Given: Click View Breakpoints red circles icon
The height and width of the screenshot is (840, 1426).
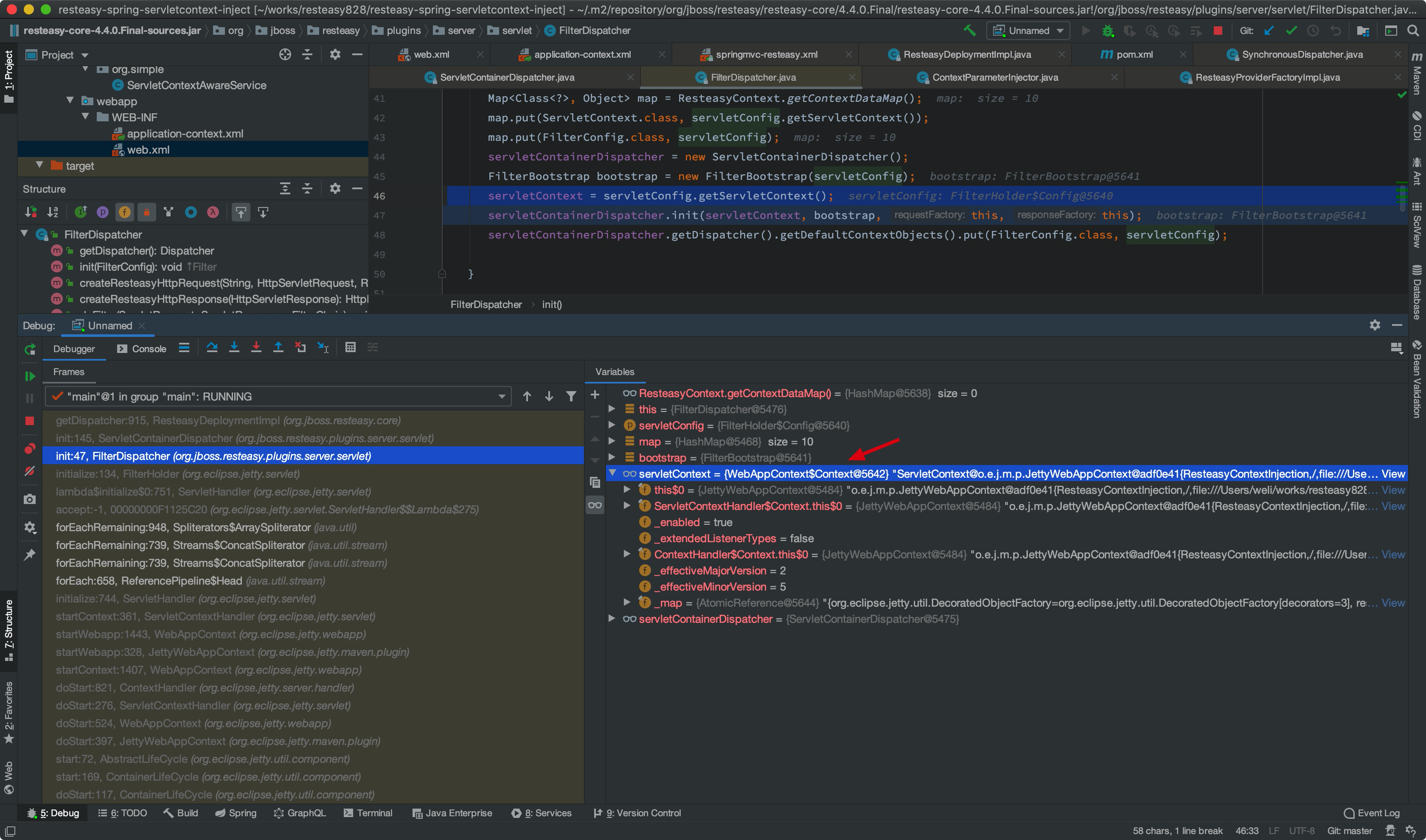Looking at the screenshot, I should [29, 448].
